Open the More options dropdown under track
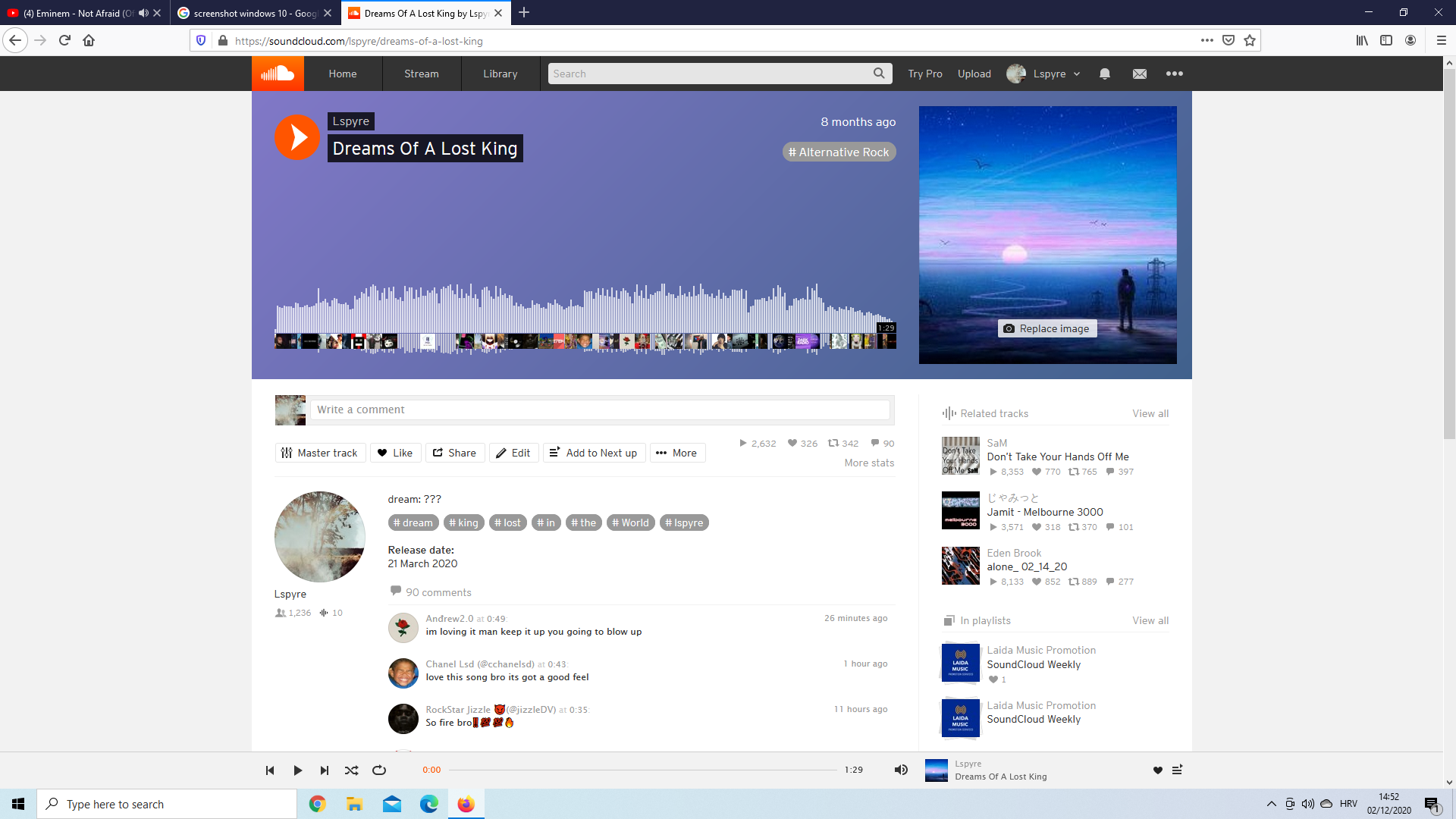Image resolution: width=1456 pixels, height=819 pixels. 677,453
